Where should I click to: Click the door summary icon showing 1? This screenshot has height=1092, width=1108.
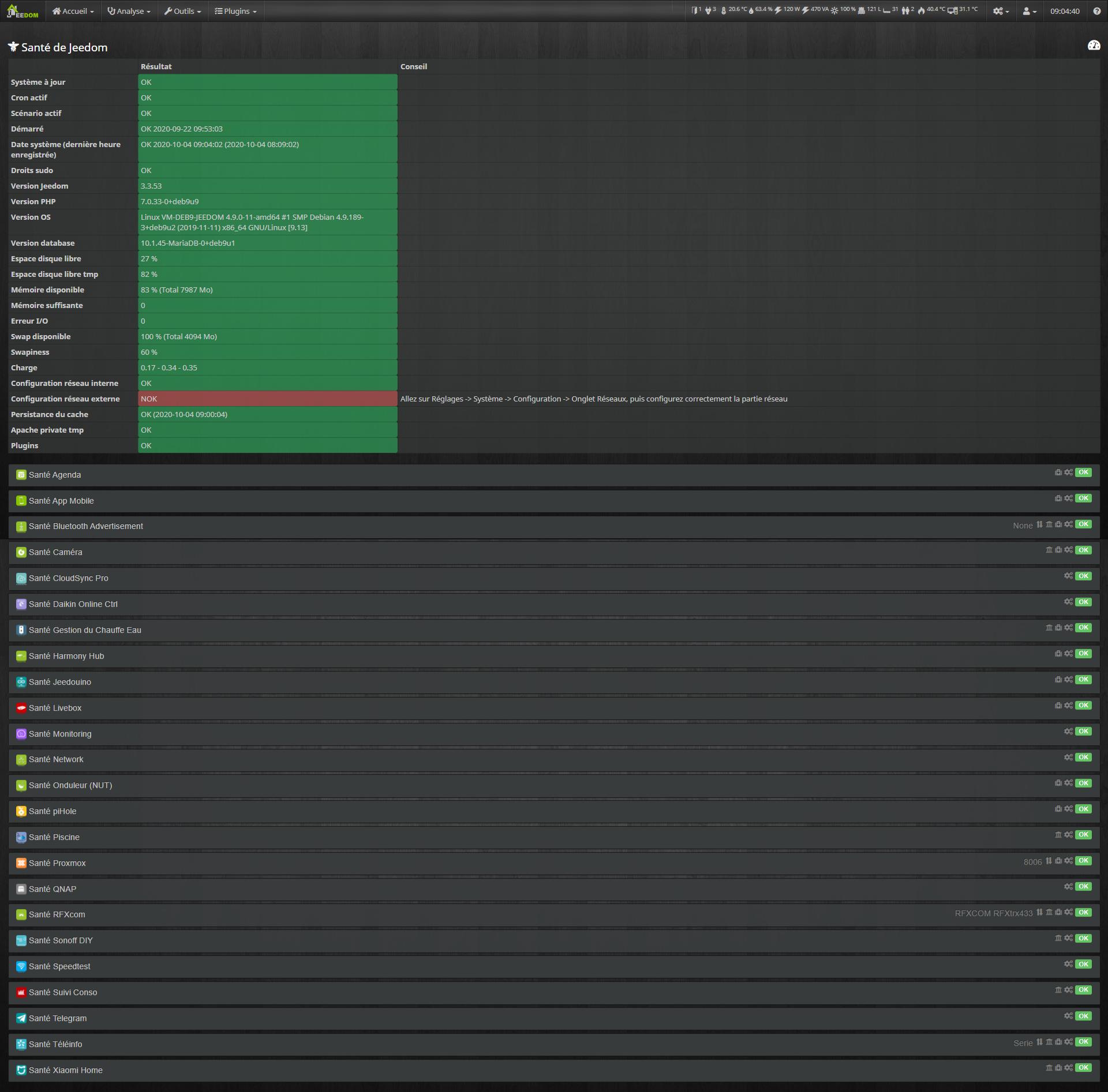tap(697, 10)
